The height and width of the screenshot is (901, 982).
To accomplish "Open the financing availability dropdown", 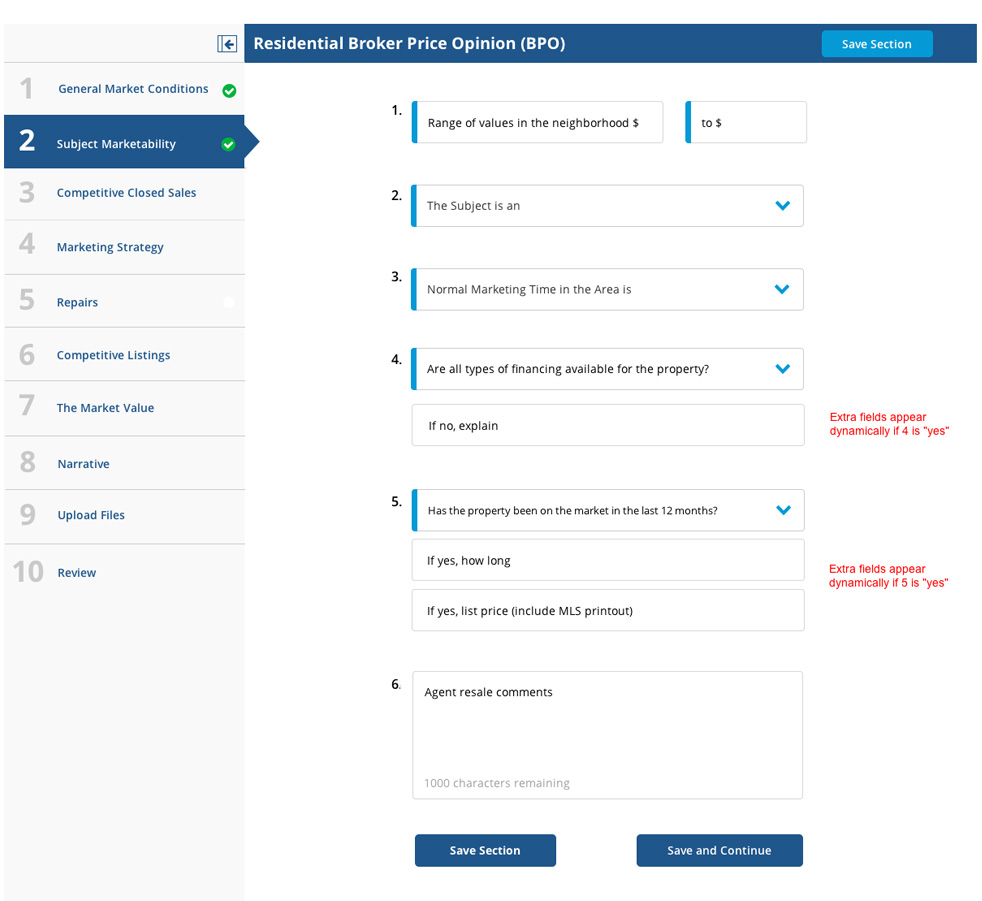I will (x=782, y=370).
